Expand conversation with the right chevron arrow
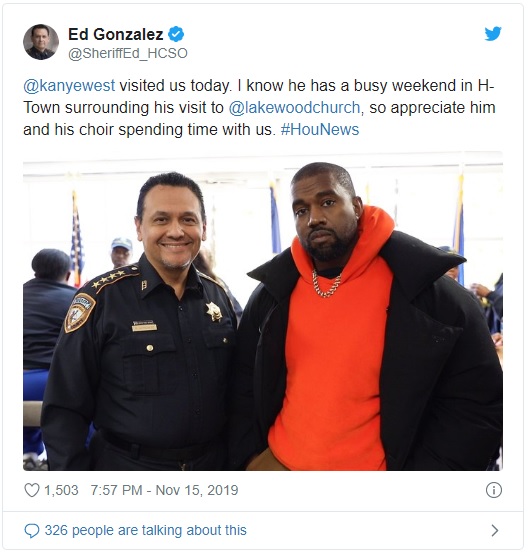This screenshot has width=531, height=557. point(494,531)
